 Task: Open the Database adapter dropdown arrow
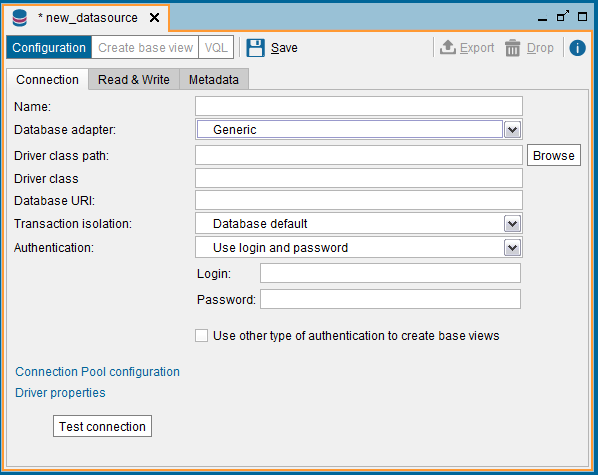point(512,130)
